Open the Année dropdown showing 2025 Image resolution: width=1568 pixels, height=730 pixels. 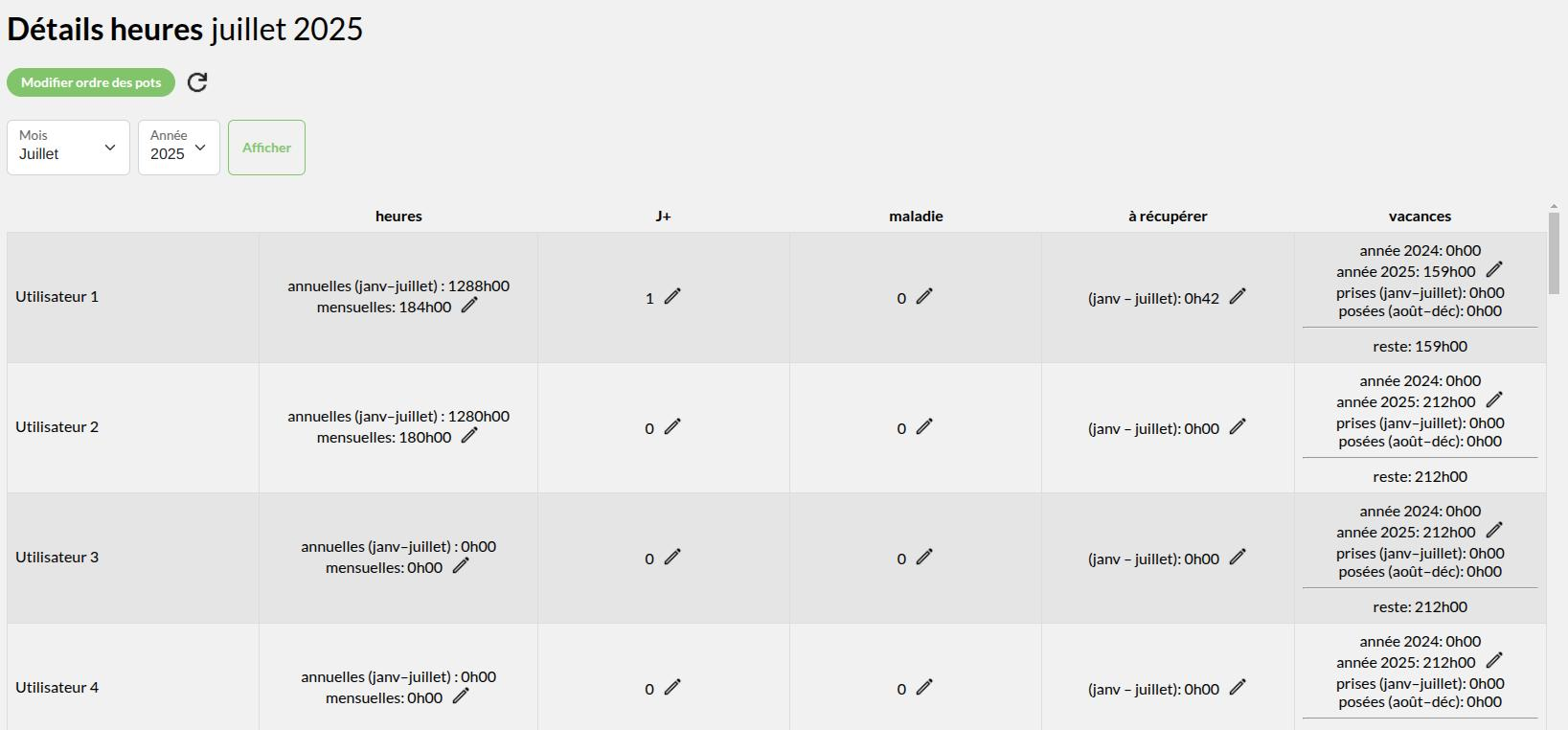pos(179,148)
